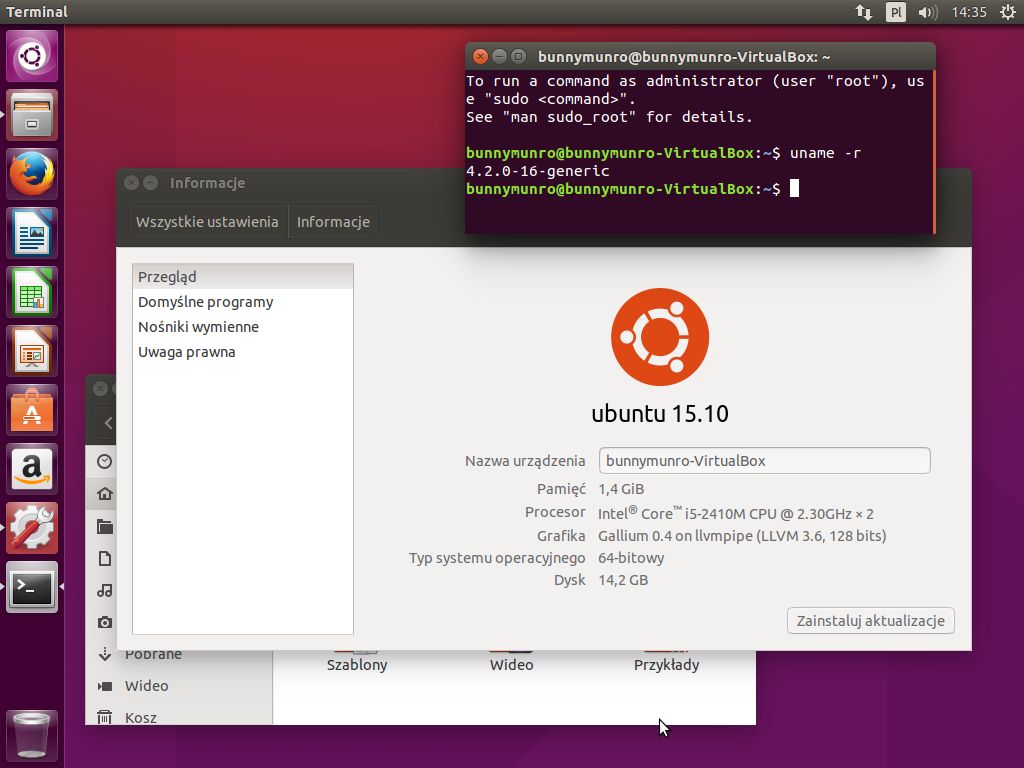Focus Terminal from the launcher
Screen dimensions: 1024x768
(x=32, y=587)
